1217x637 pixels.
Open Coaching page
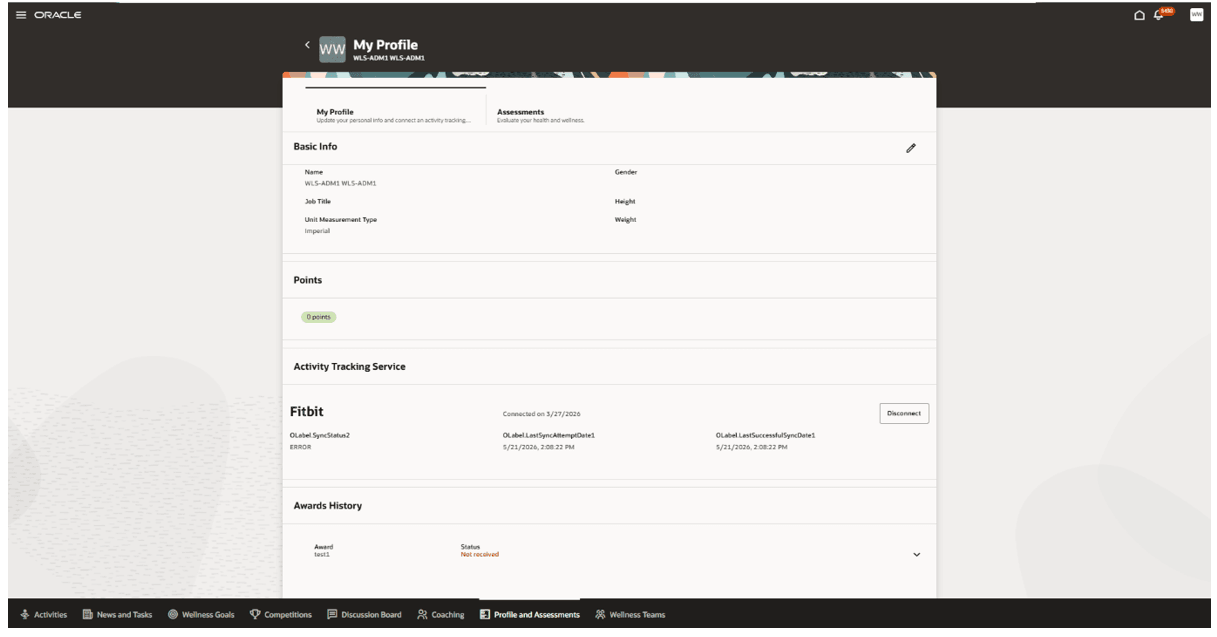441,615
